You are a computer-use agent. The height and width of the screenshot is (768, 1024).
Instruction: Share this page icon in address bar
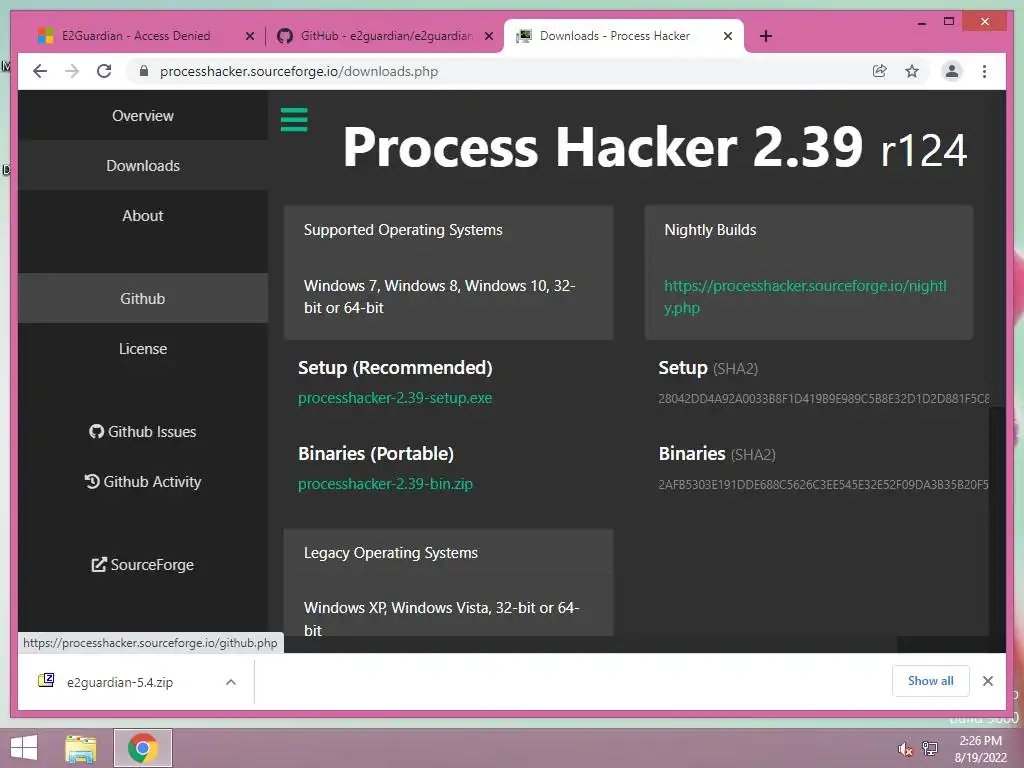point(880,71)
